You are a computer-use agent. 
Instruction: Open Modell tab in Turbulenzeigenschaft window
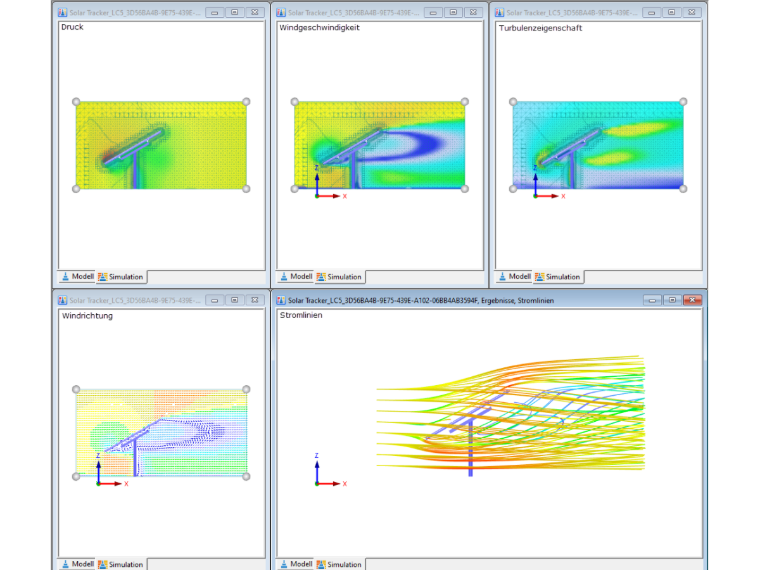pos(515,277)
